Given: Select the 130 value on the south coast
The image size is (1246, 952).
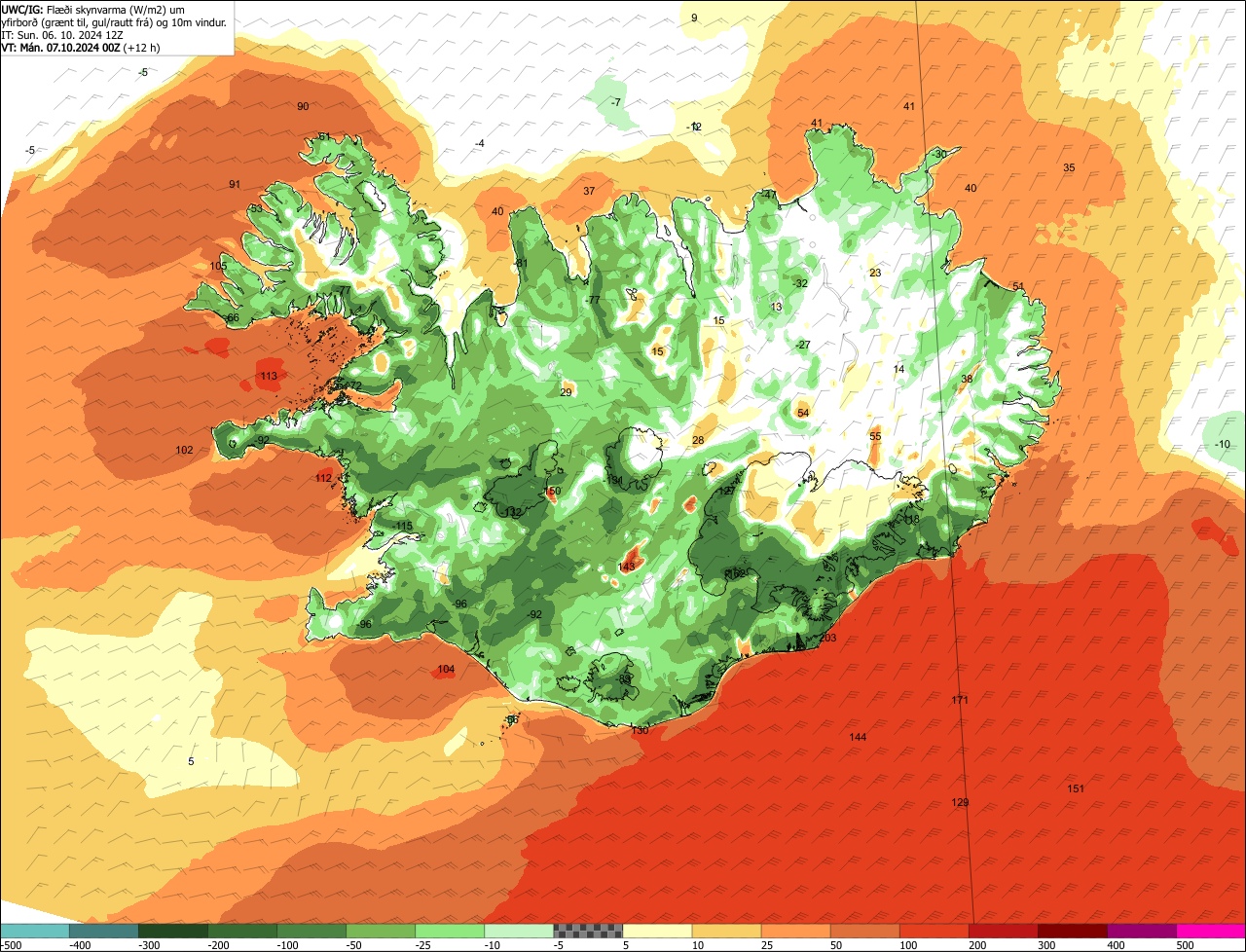Looking at the screenshot, I should 640,730.
